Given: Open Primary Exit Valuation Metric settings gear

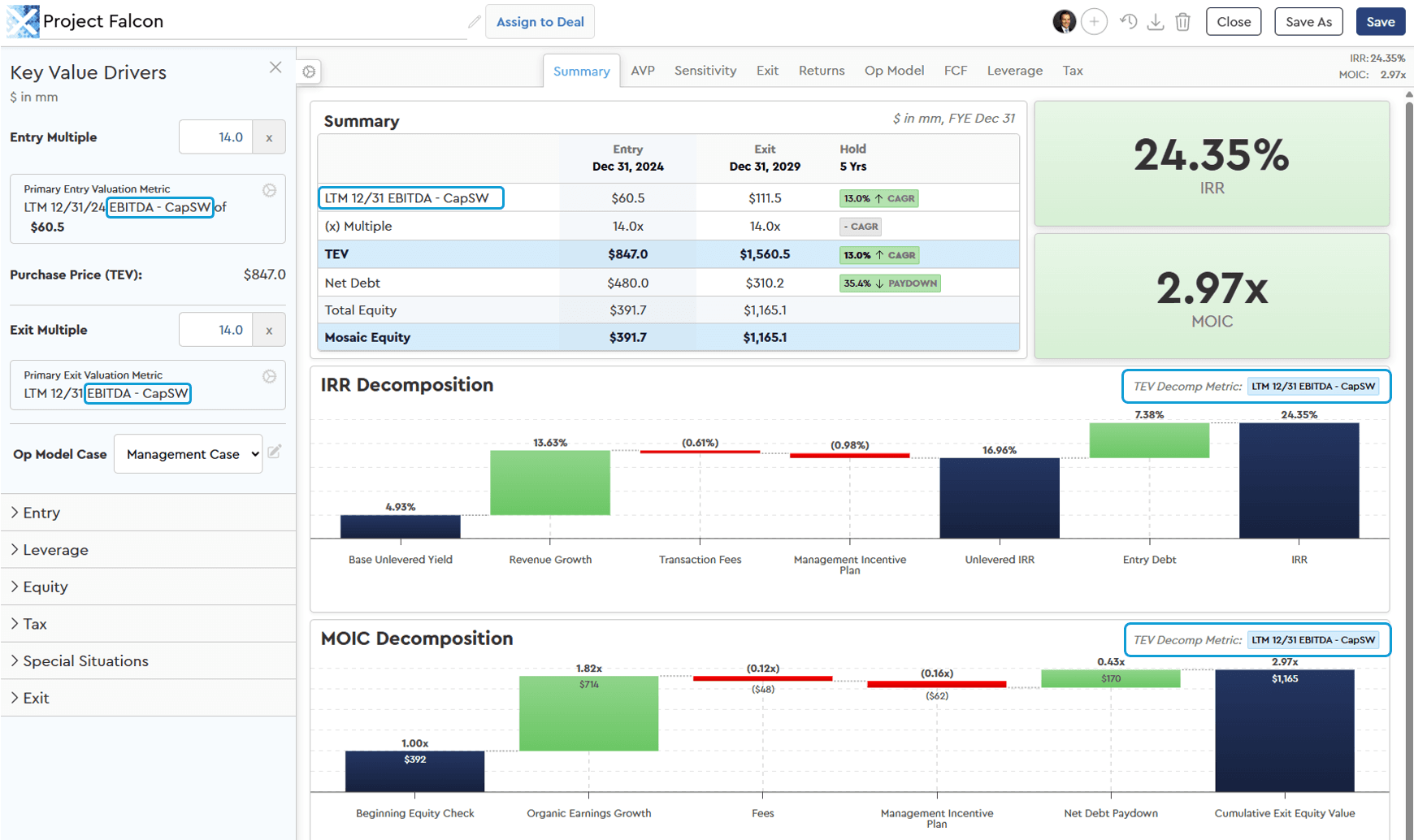Looking at the screenshot, I should coord(269,376).
